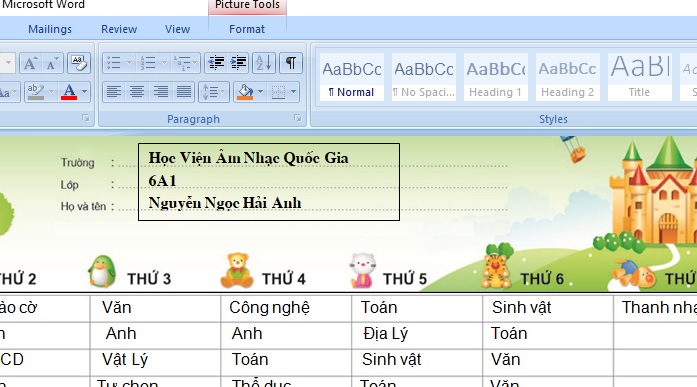Clear formatting with the eraser icon
The width and height of the screenshot is (697, 387).
point(79,63)
